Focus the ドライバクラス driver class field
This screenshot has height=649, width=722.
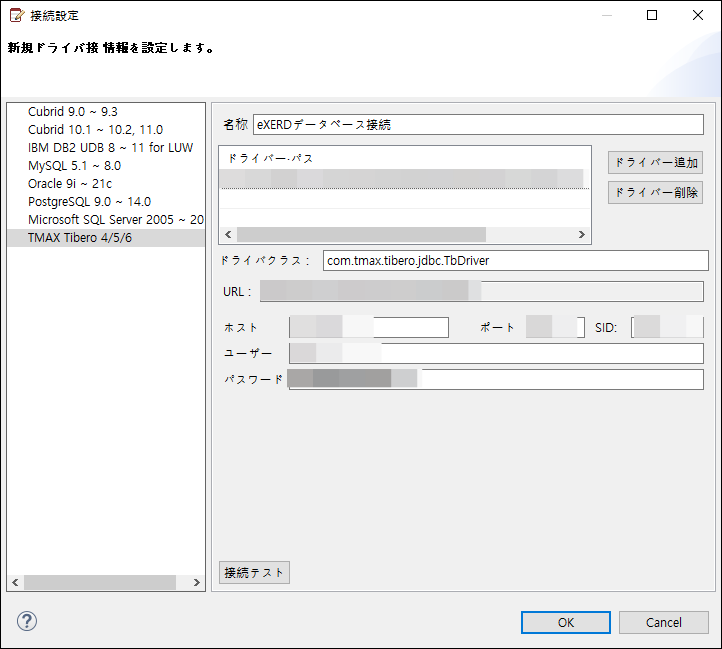515,261
